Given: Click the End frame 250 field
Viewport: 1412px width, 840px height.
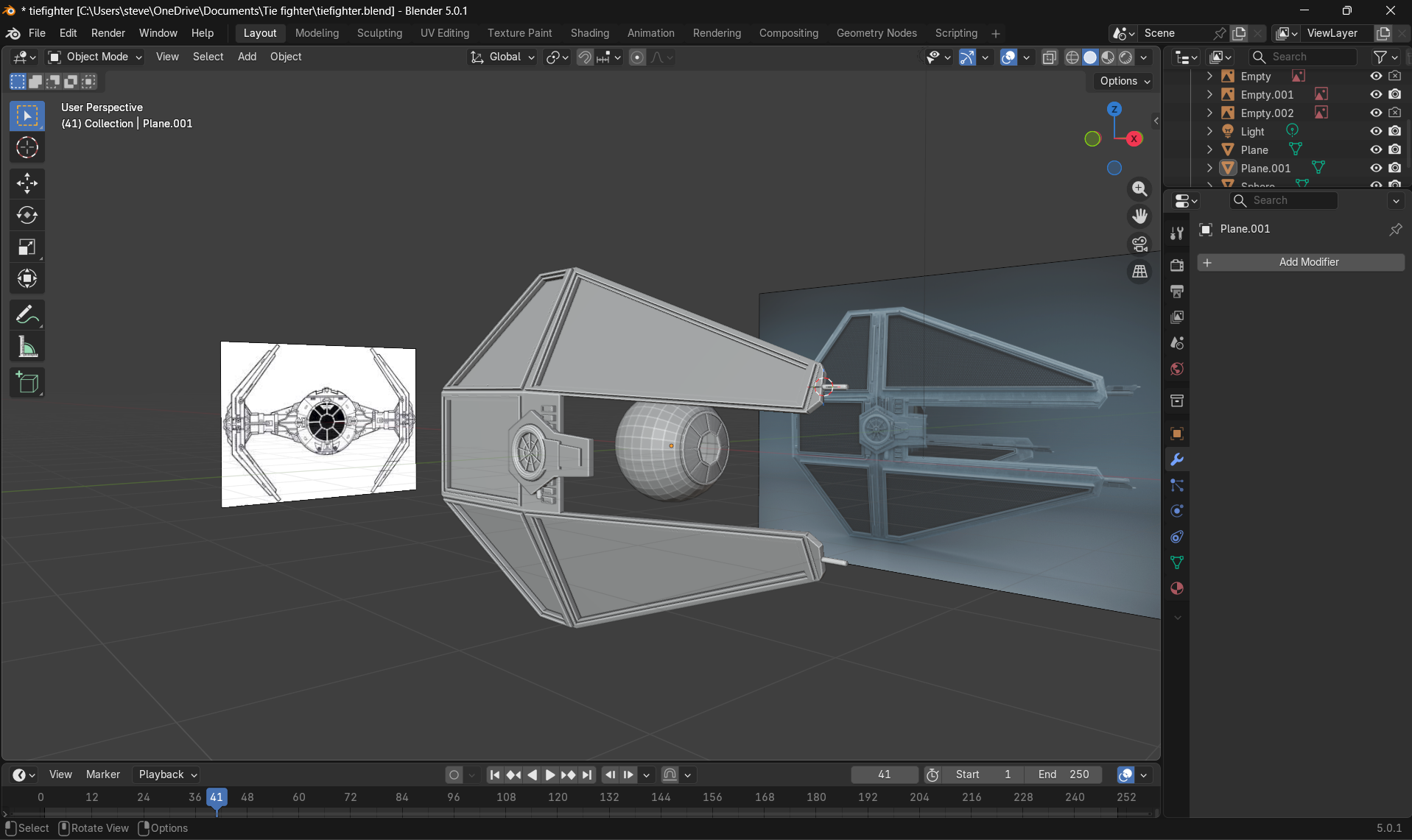Looking at the screenshot, I should 1064,774.
